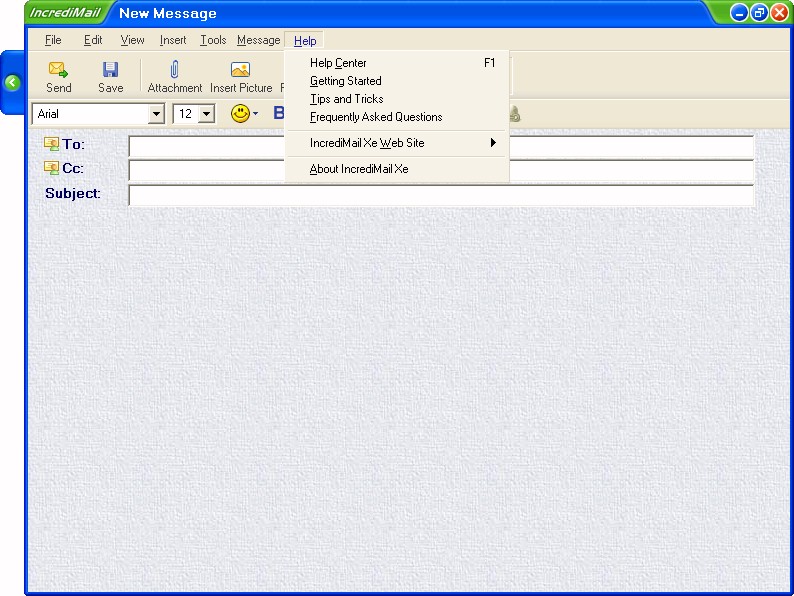
Task: Toggle Bold formatting button
Action: (x=279, y=113)
